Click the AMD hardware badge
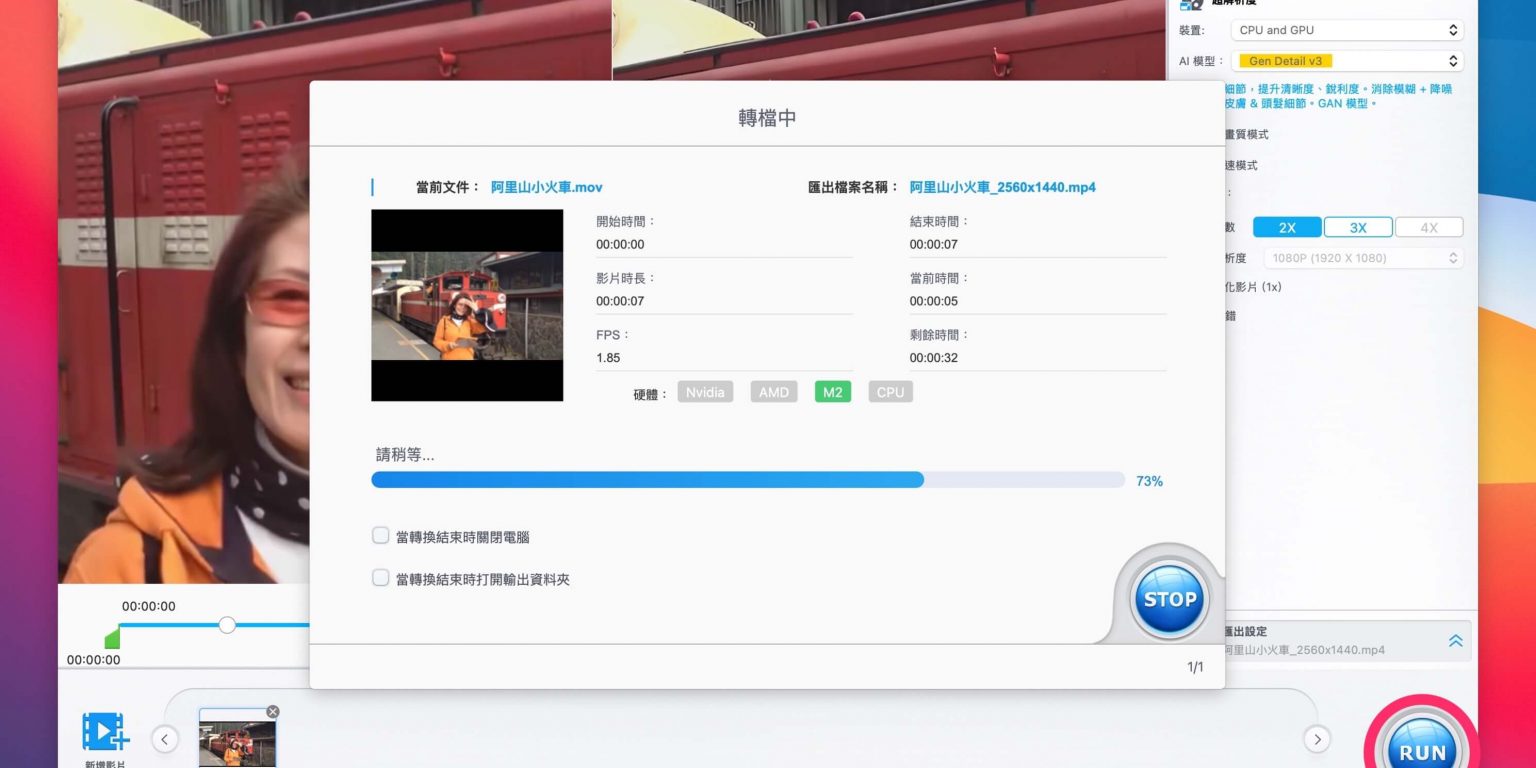This screenshot has width=1536, height=768. tap(773, 392)
